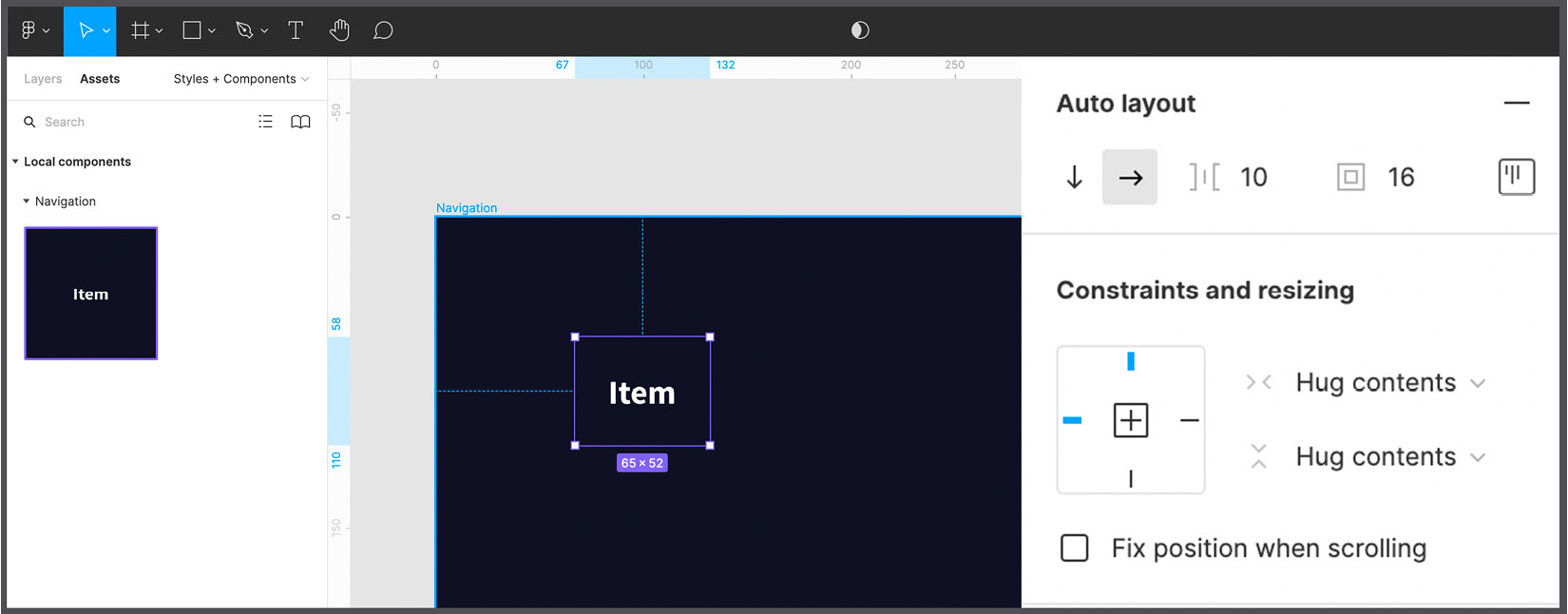
Task: Click the assets Search field
Action: click(x=133, y=122)
